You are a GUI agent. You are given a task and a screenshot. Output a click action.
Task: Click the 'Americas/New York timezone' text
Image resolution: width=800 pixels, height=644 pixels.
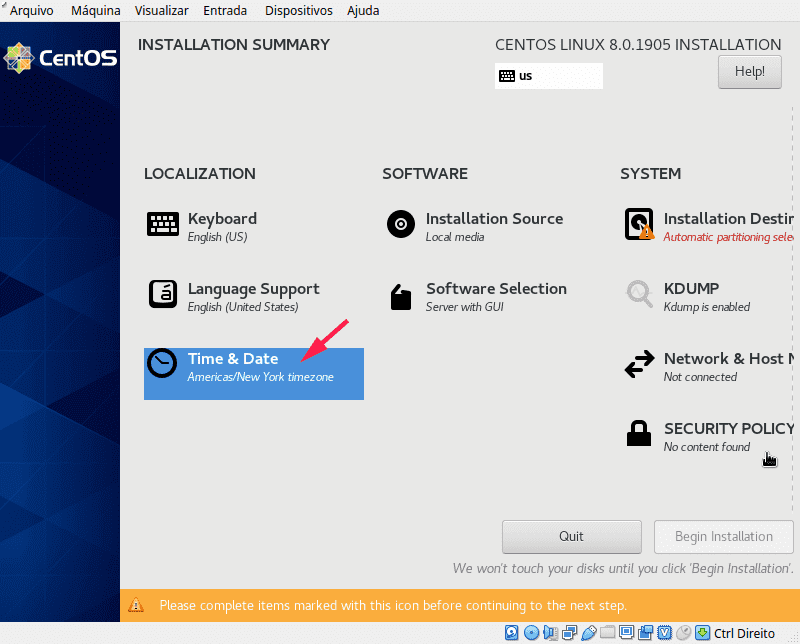coord(260,377)
